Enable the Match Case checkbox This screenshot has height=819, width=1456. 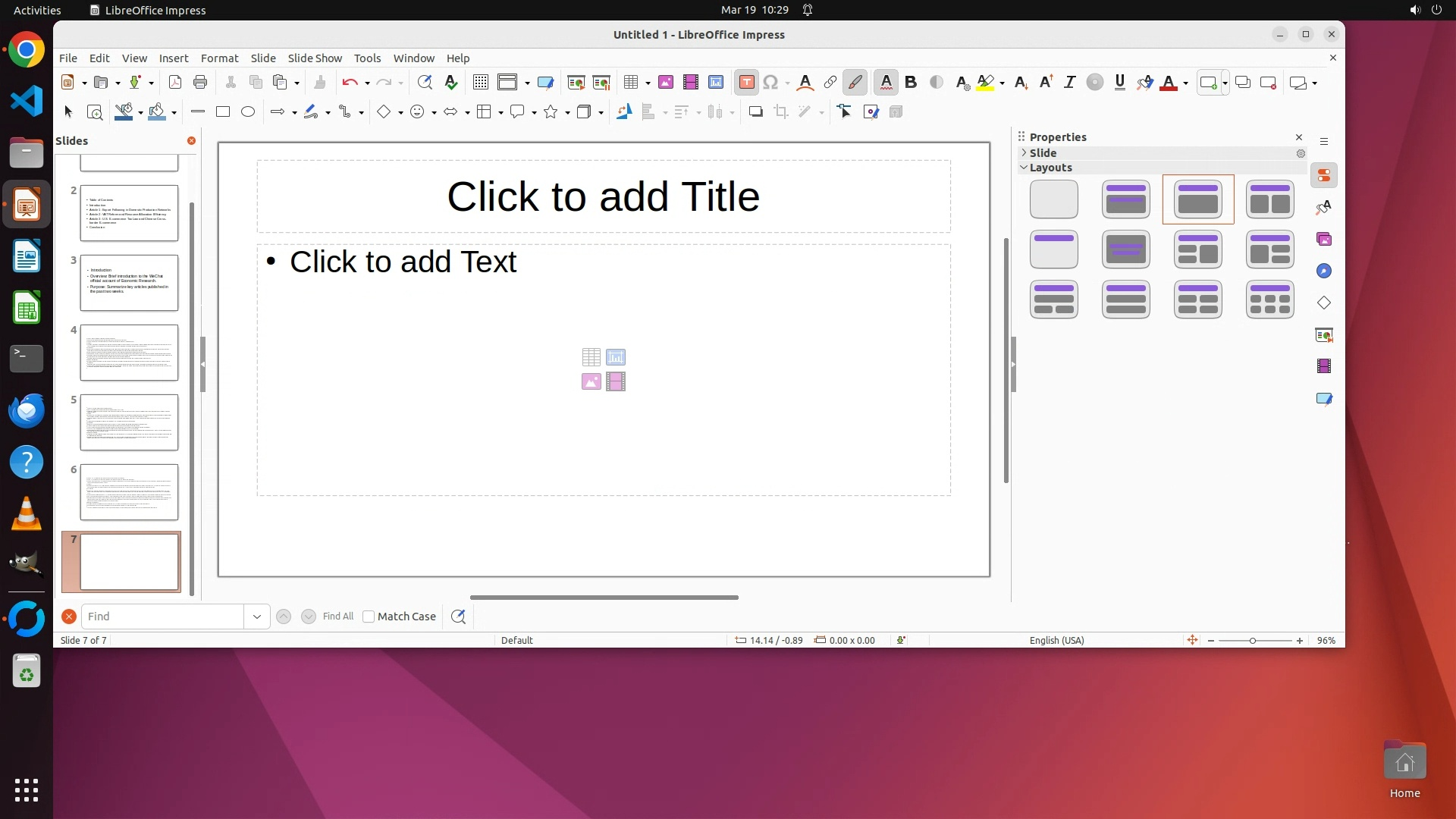pos(369,617)
